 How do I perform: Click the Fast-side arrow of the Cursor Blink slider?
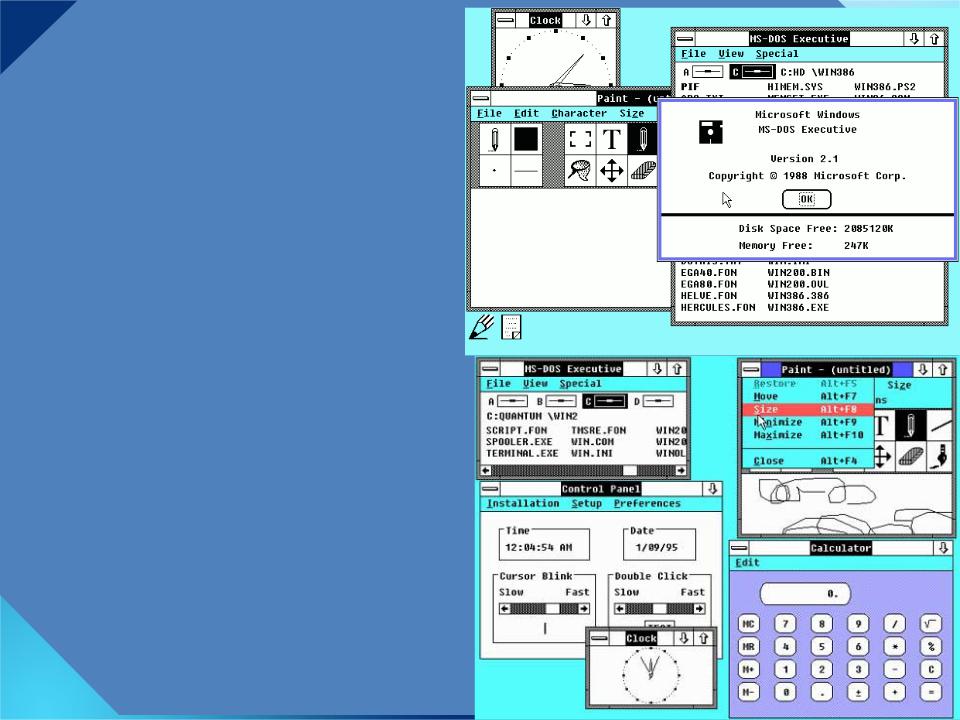coord(584,609)
